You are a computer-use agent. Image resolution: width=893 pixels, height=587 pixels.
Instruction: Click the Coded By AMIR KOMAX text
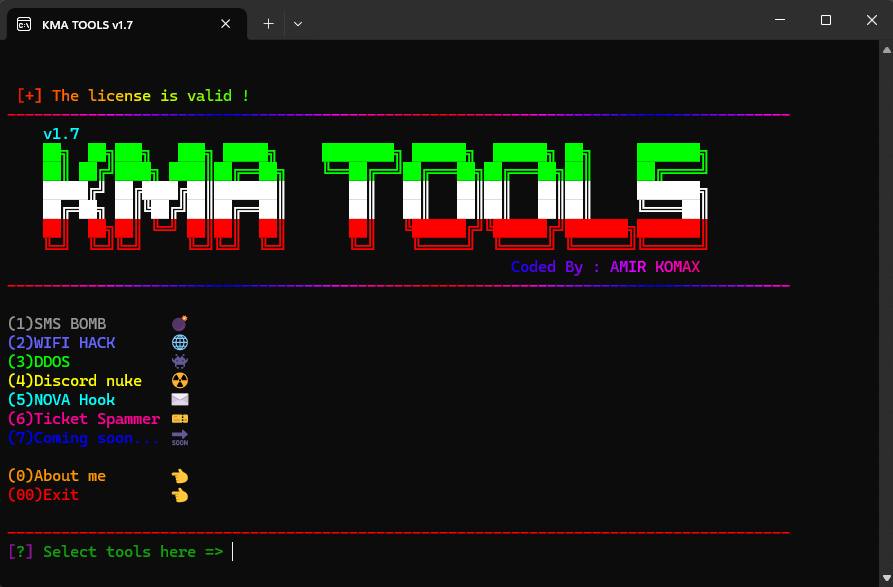click(605, 267)
